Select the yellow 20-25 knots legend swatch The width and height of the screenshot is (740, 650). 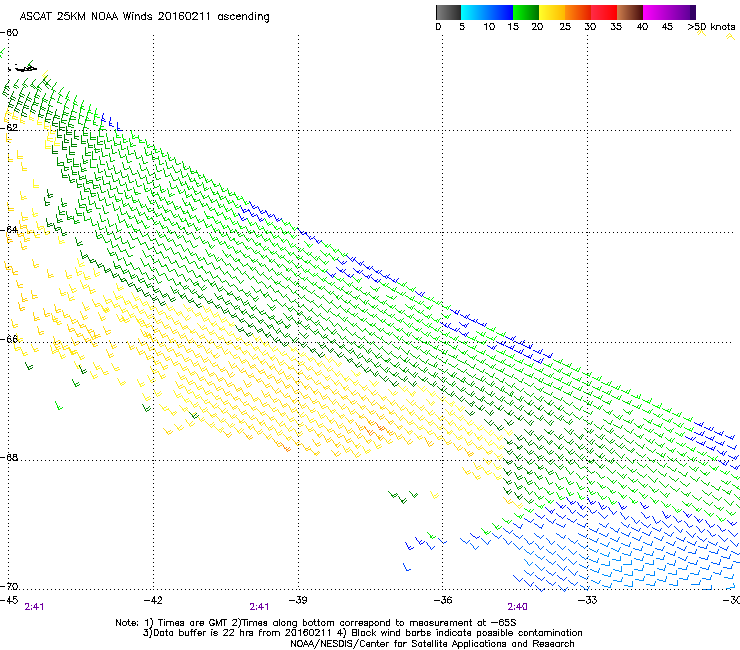[x=552, y=12]
